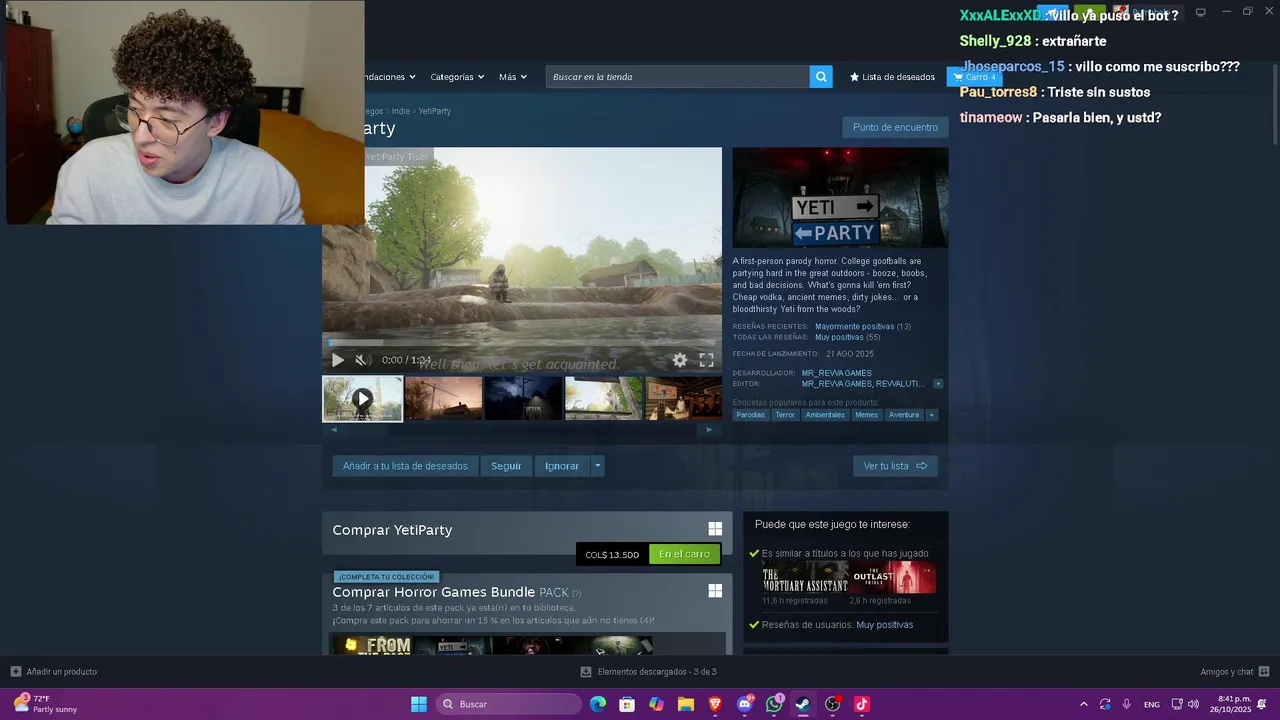Open Lista de deseados from the header
The image size is (1280, 720).
892,77
